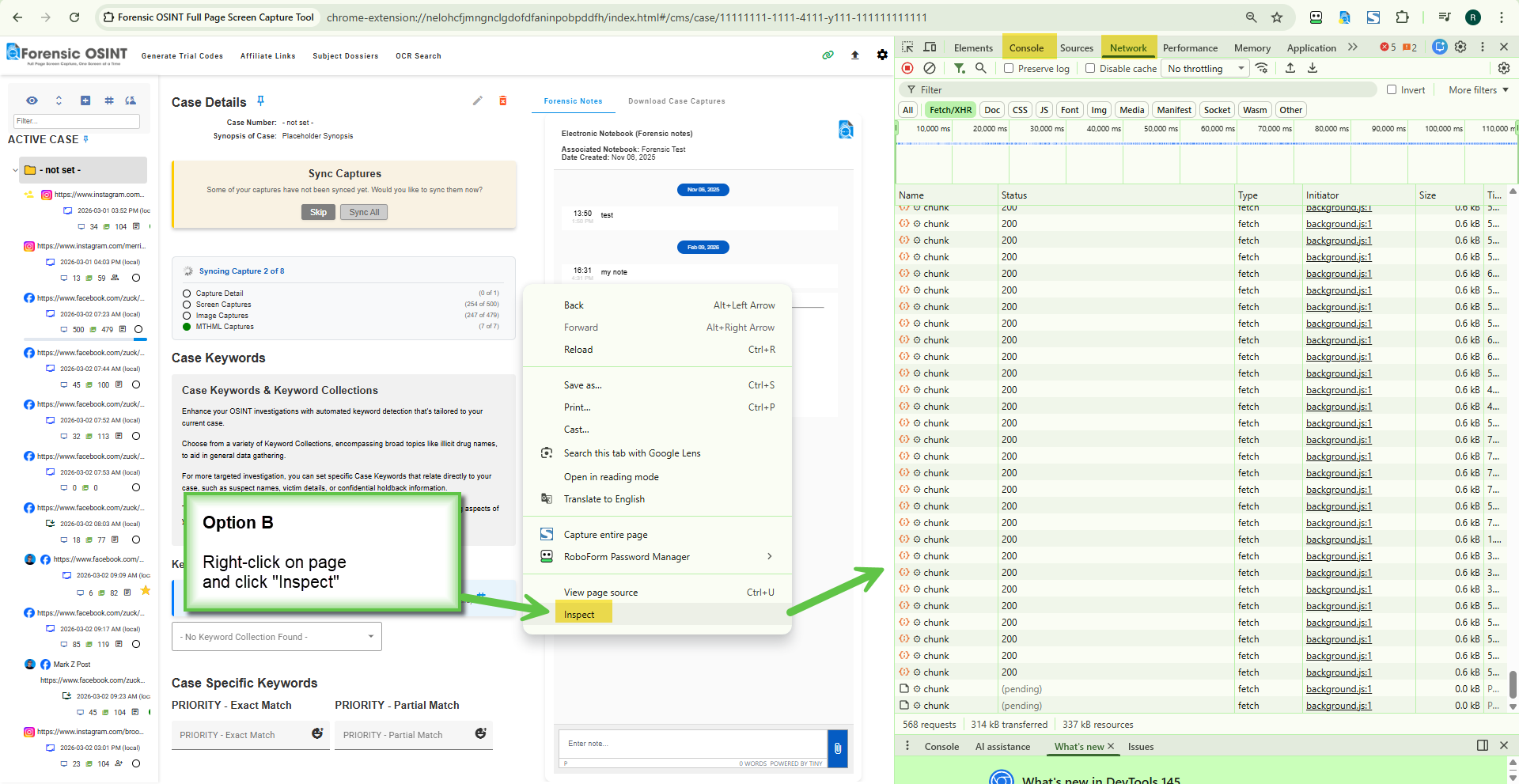Click the emoji icon in Exact Match field

tap(317, 733)
